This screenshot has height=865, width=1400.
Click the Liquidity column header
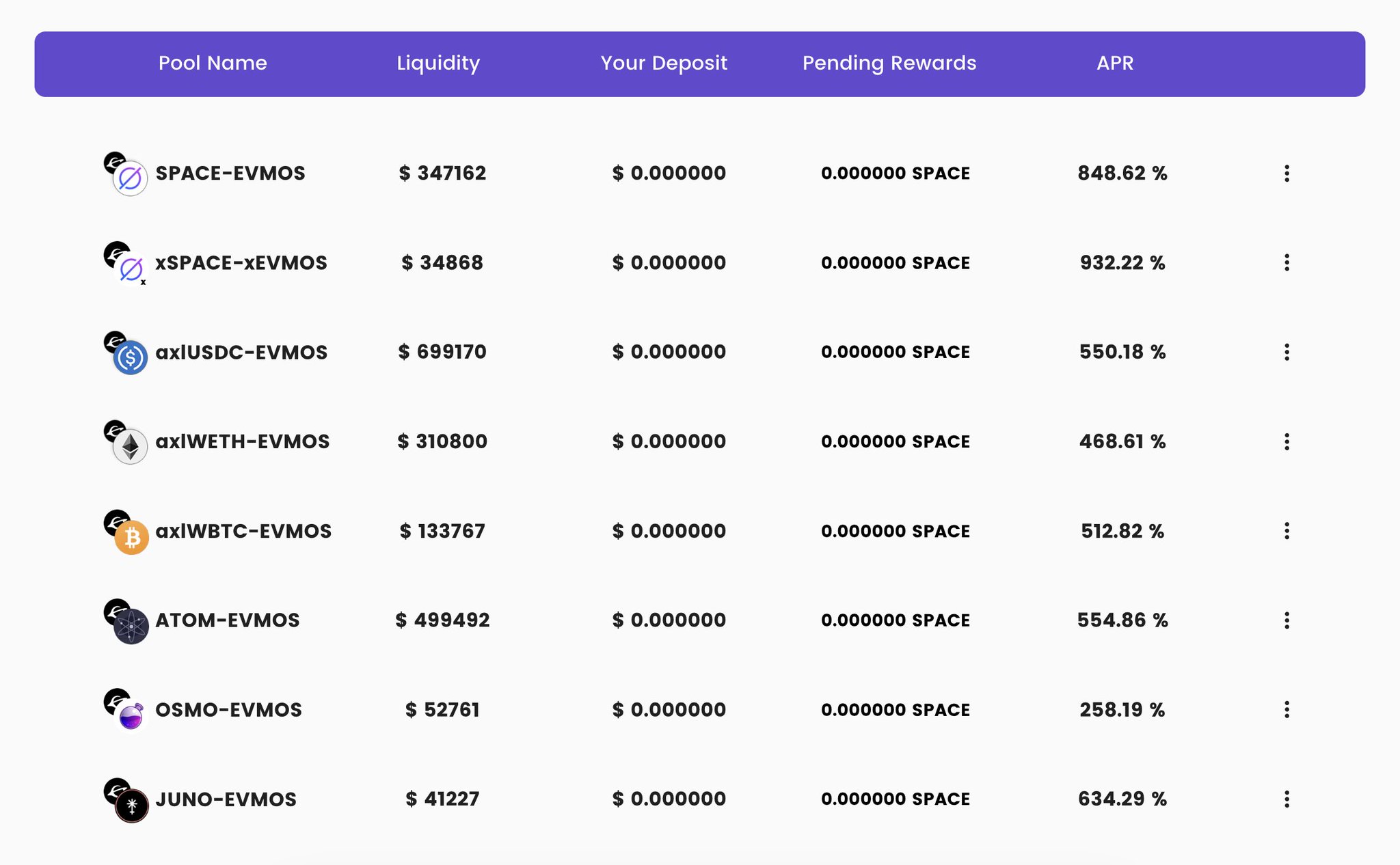[438, 63]
